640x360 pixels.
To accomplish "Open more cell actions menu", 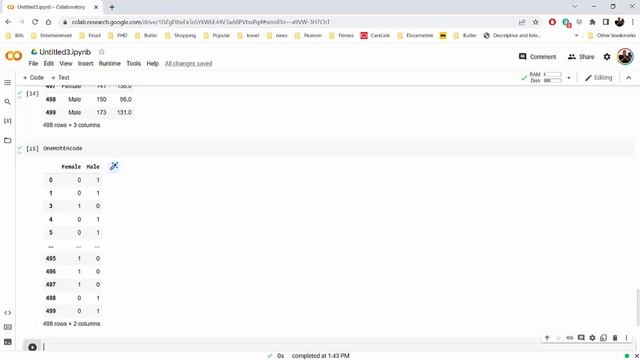I will 626,338.
